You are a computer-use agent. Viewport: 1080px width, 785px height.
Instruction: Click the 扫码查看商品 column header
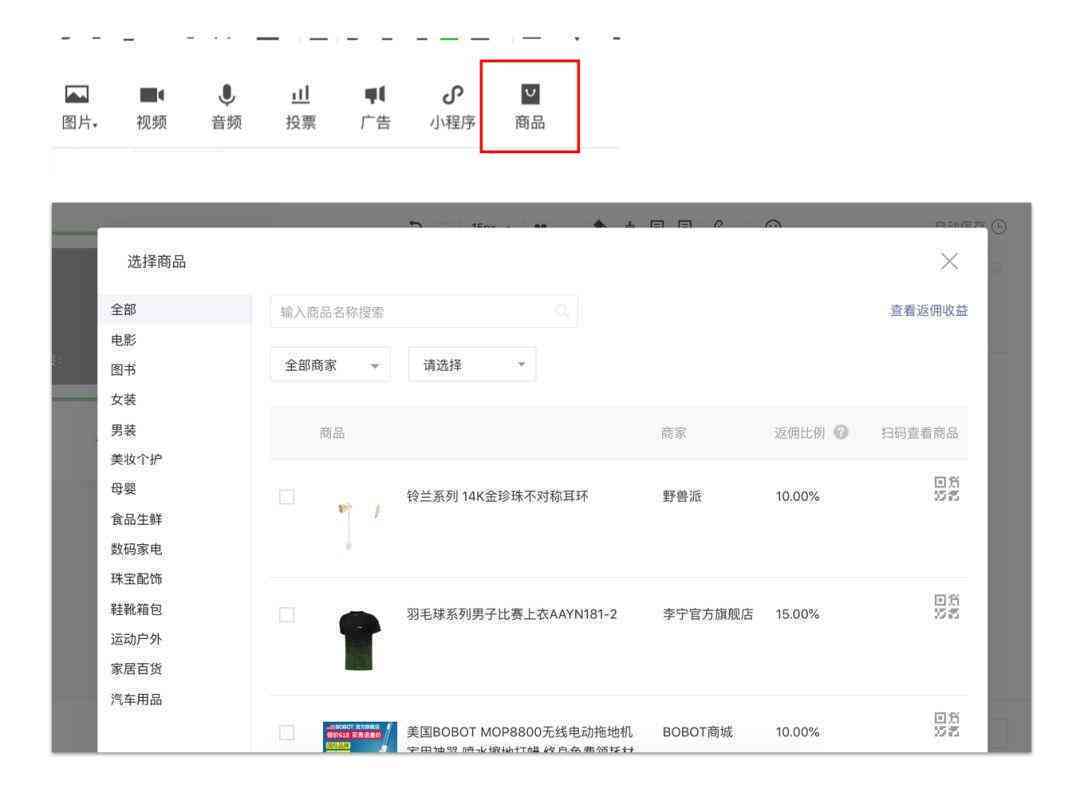pos(920,432)
